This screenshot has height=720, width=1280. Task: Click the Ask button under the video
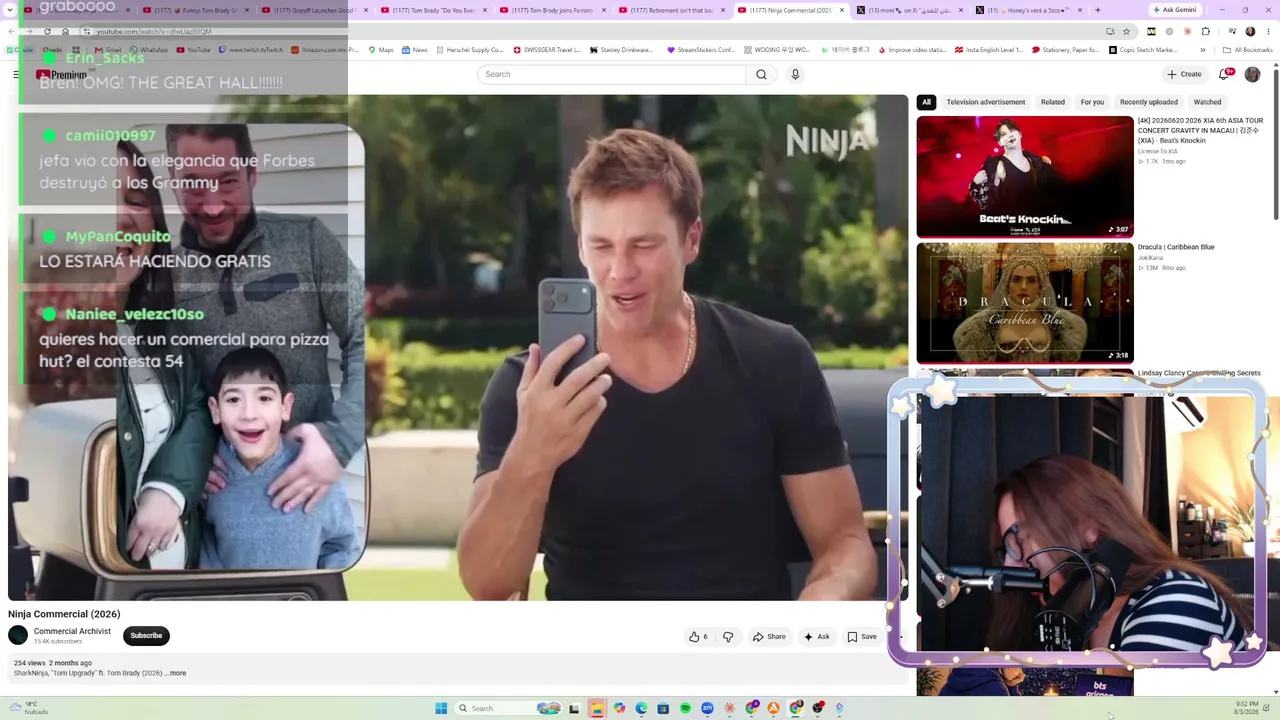click(816, 637)
